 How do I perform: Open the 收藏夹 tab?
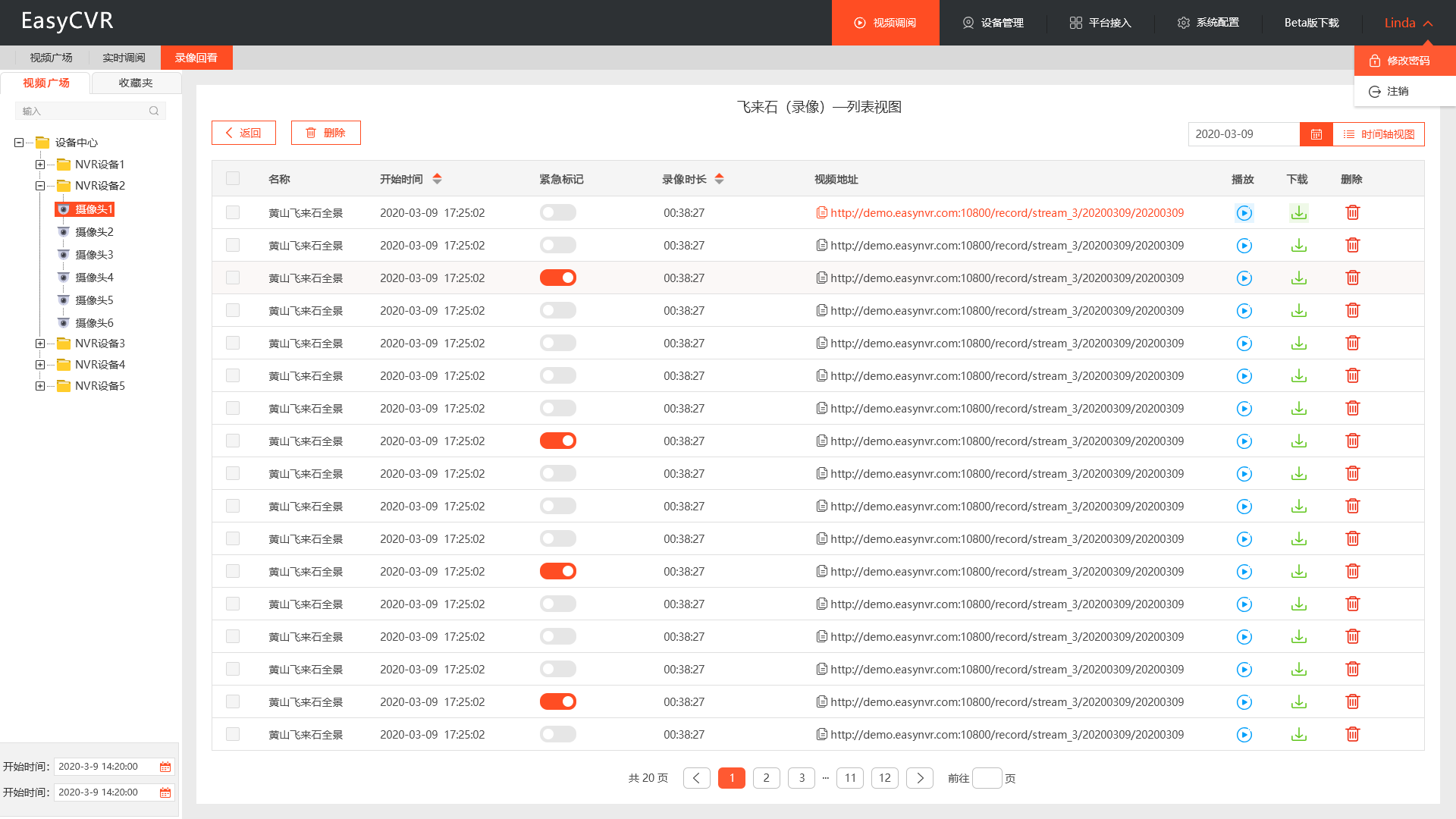(x=136, y=83)
